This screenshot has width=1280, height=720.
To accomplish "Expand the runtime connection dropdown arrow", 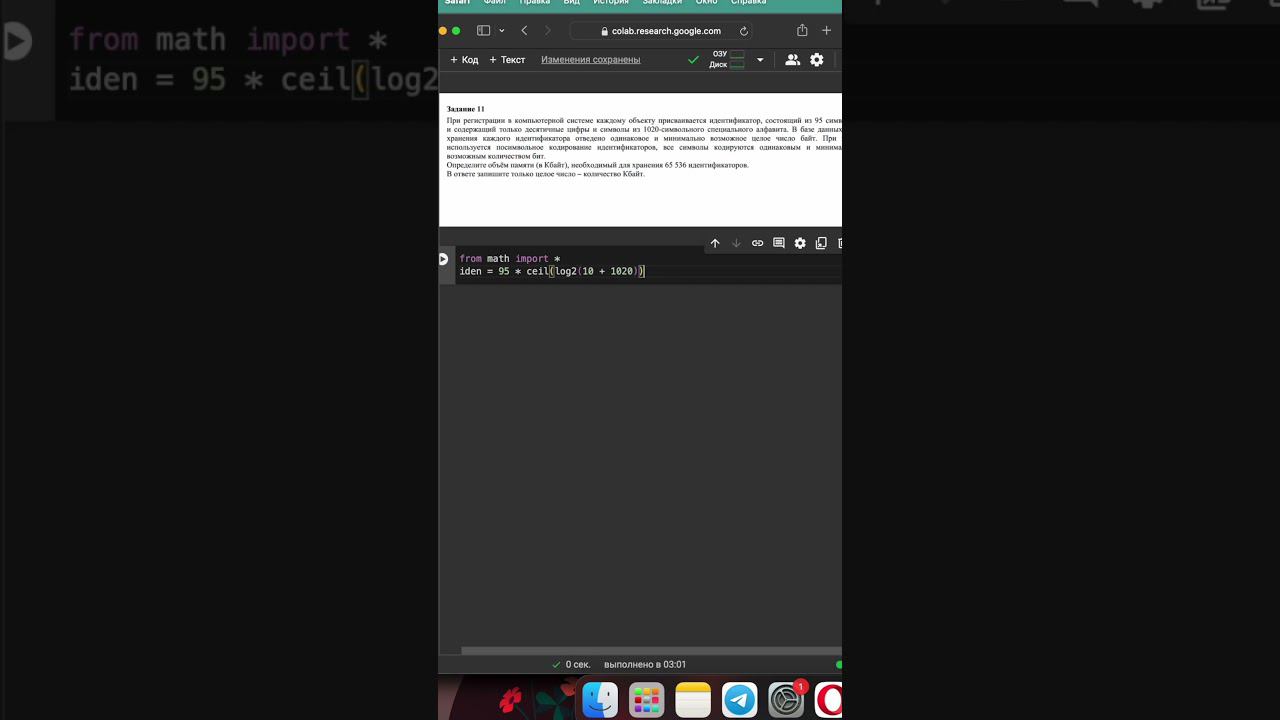I will [760, 60].
